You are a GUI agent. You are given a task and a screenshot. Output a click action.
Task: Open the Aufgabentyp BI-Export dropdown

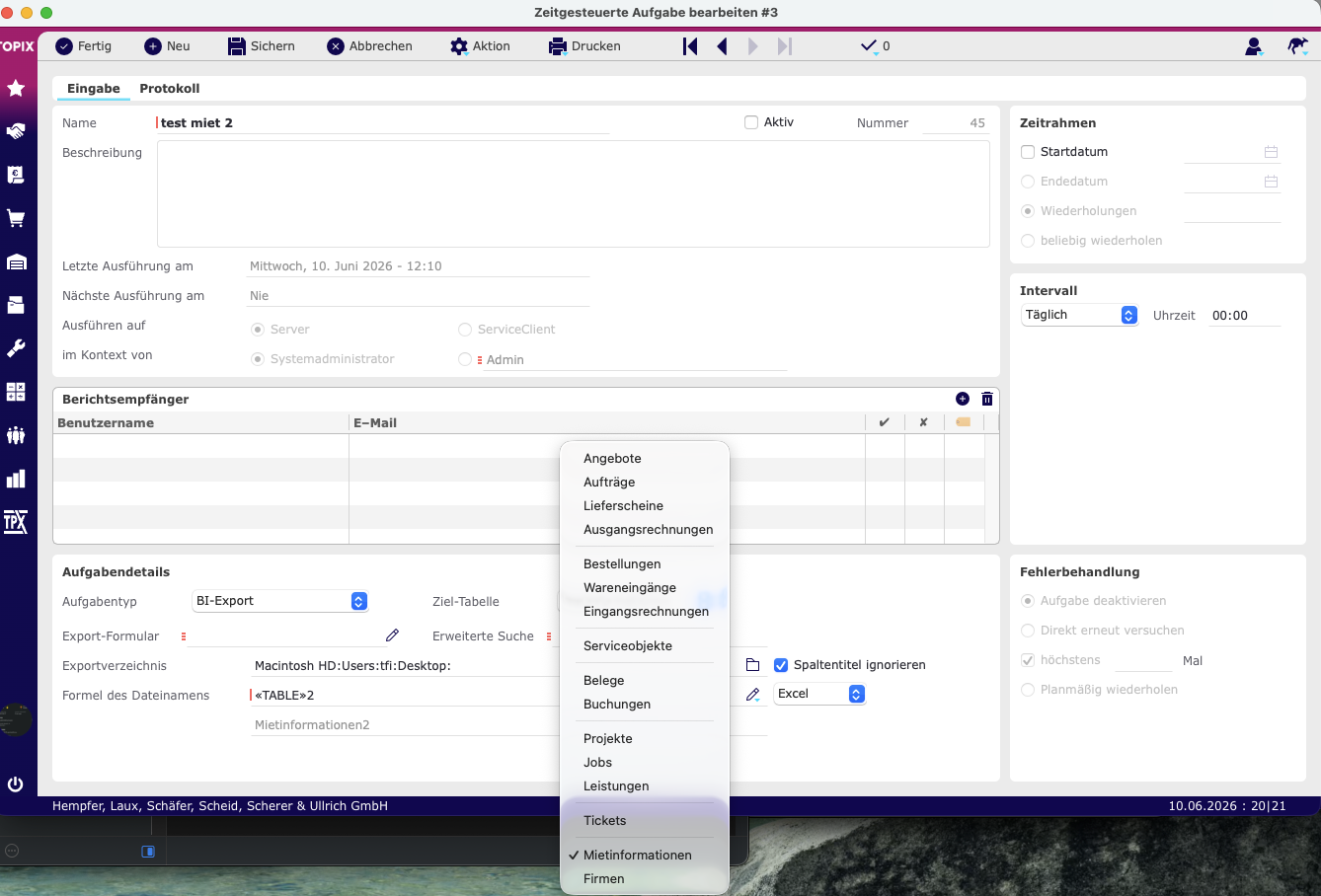280,601
